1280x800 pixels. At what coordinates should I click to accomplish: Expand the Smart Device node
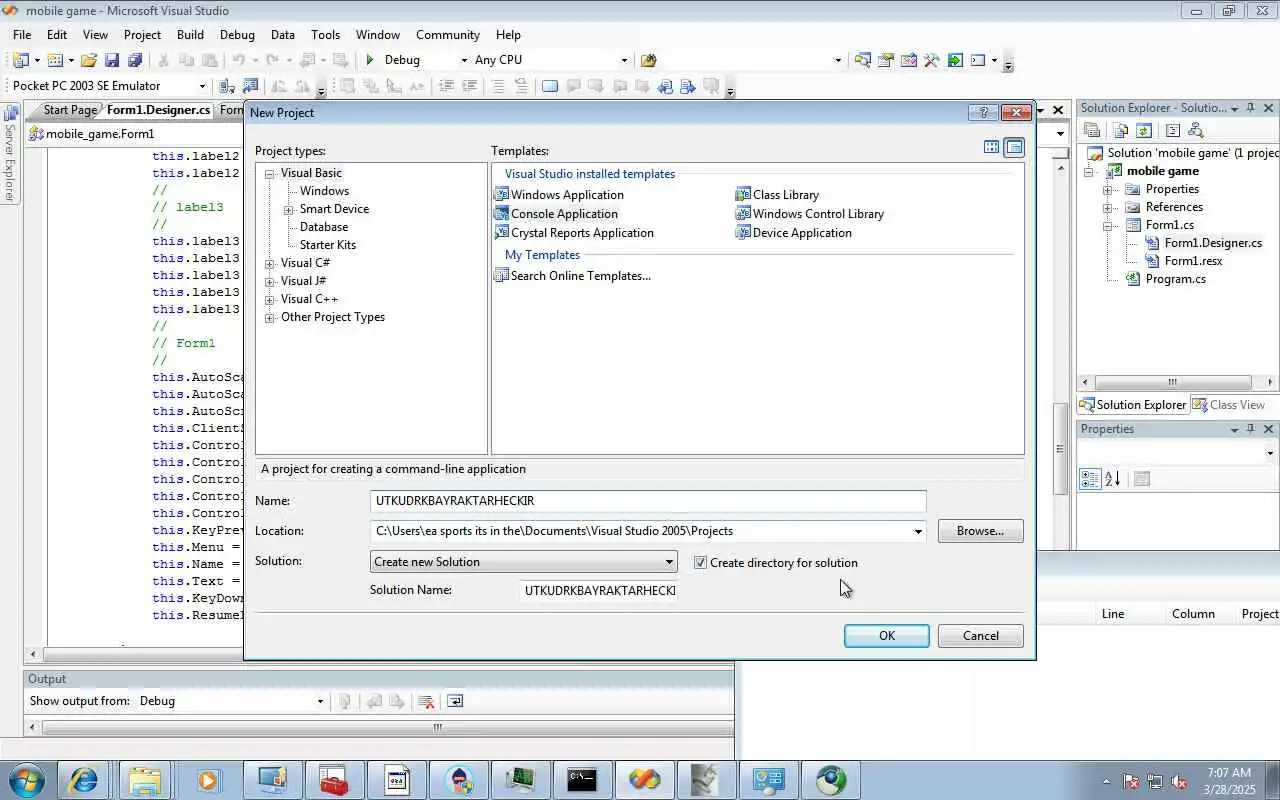pyautogui.click(x=289, y=210)
